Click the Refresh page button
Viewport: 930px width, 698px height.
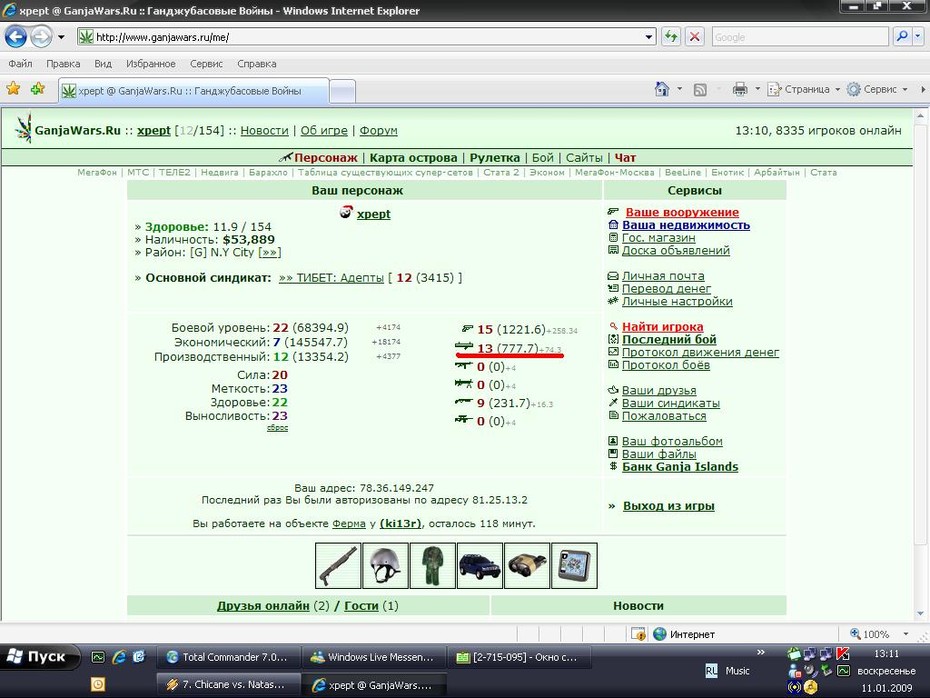[671, 37]
